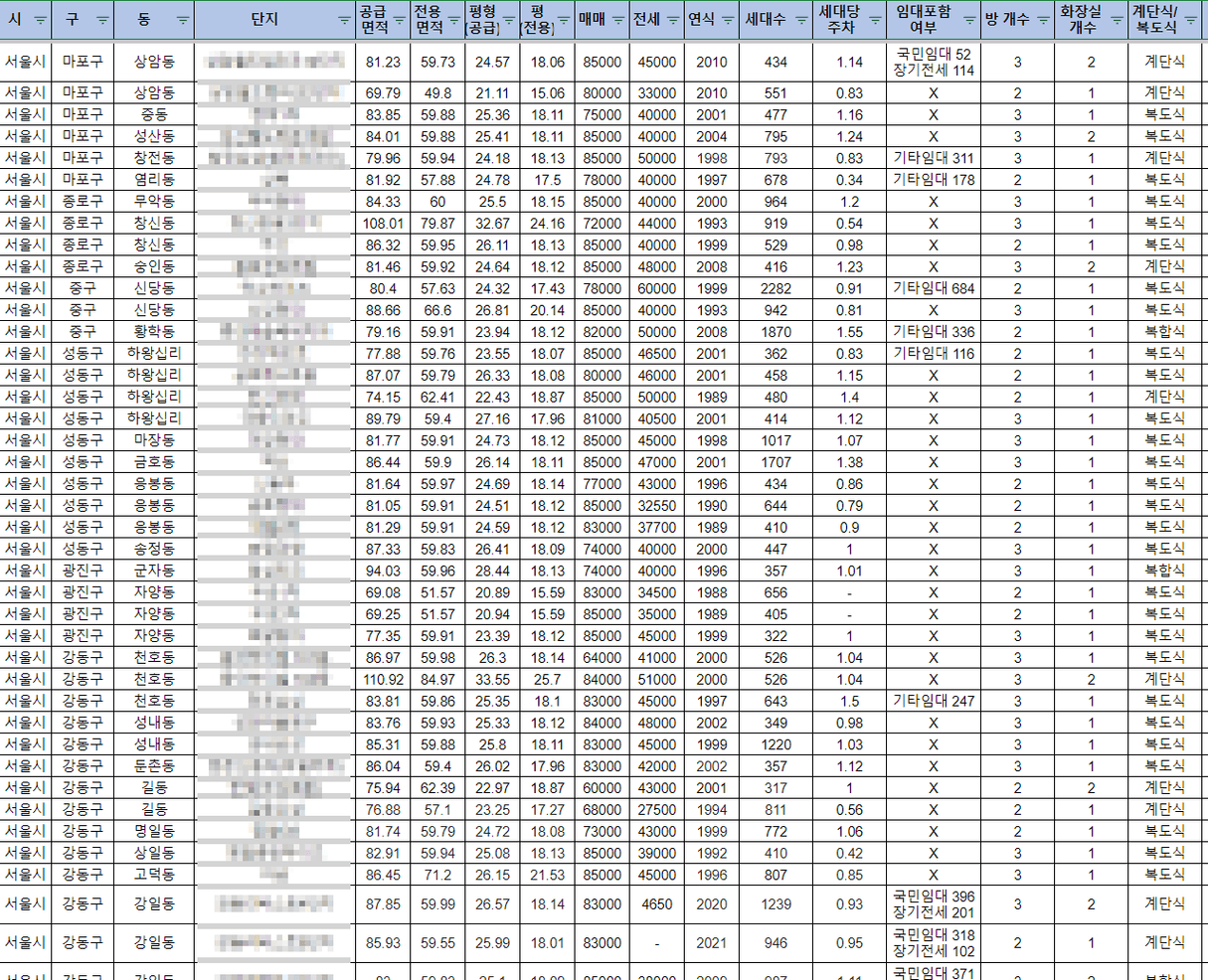Viewport: 1208px width, 980px height.
Task: Open the filter dropdown for 세대수 column
Action: 800,20
